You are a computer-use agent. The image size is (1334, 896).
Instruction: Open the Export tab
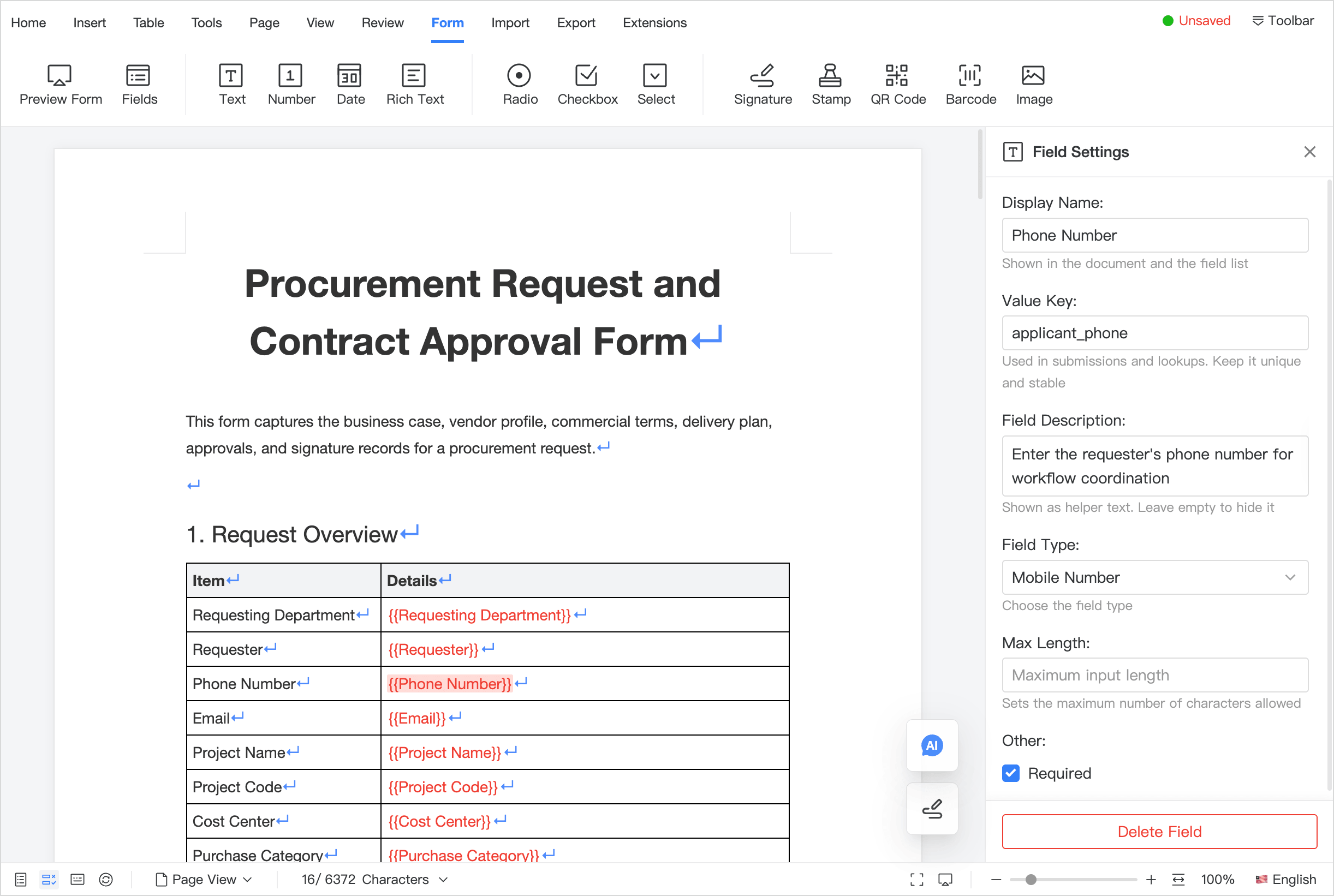[x=575, y=23]
